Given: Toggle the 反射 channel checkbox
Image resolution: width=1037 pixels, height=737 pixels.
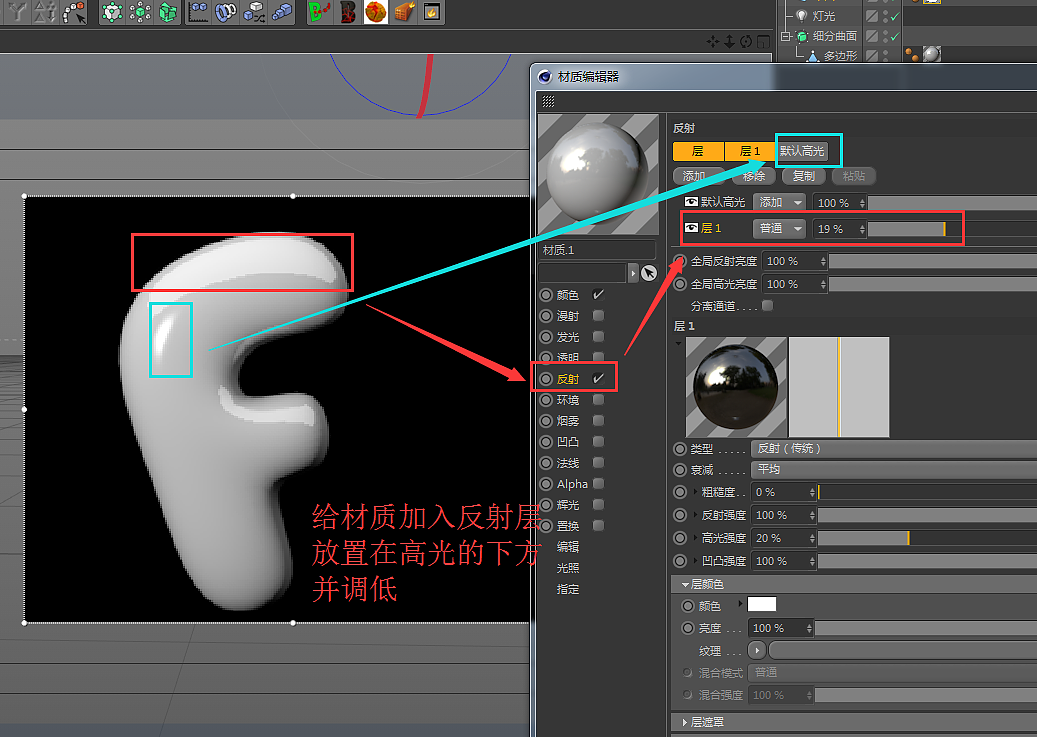Looking at the screenshot, I should pos(599,378).
